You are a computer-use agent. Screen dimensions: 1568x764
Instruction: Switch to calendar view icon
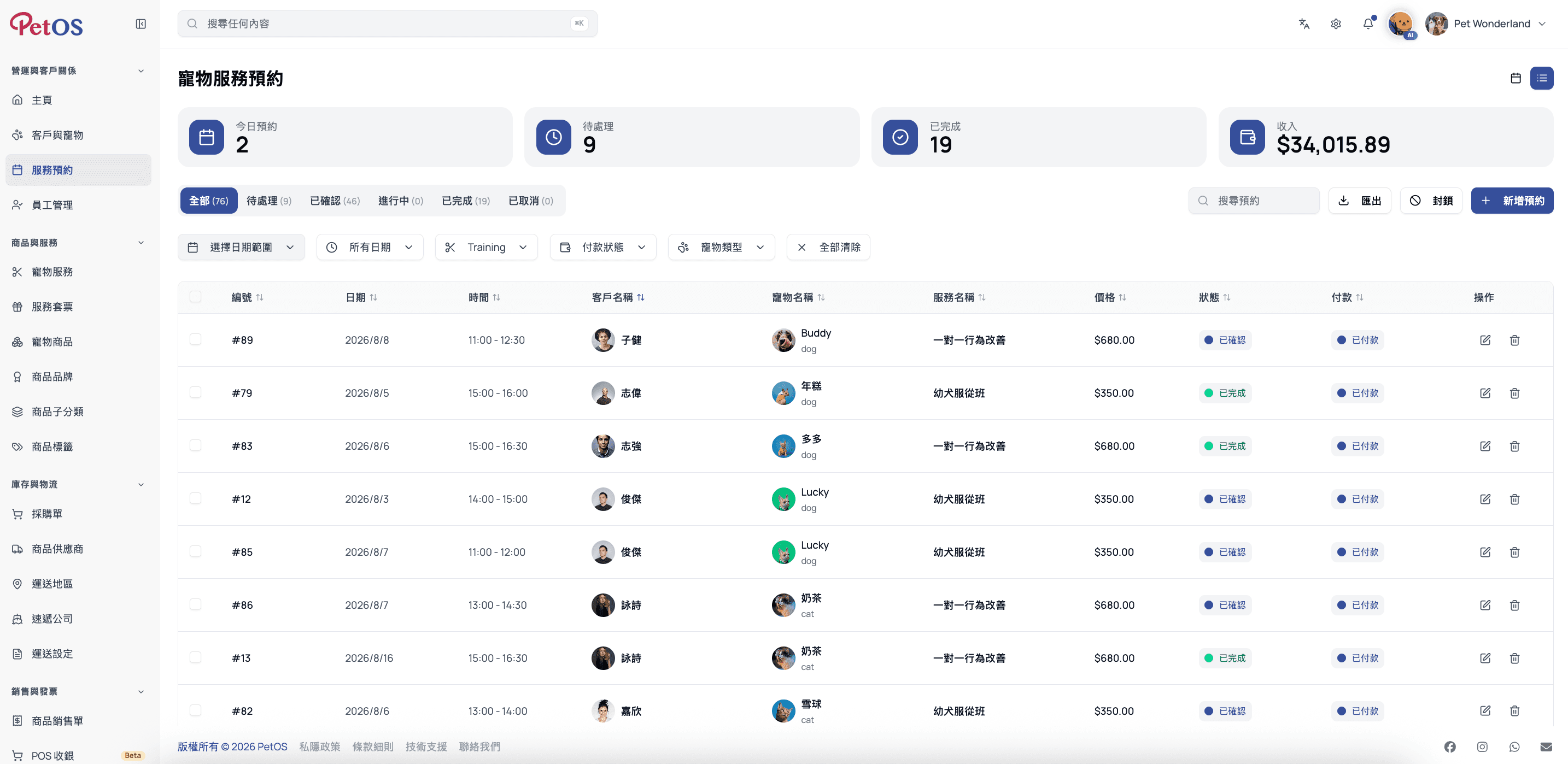[x=1516, y=78]
